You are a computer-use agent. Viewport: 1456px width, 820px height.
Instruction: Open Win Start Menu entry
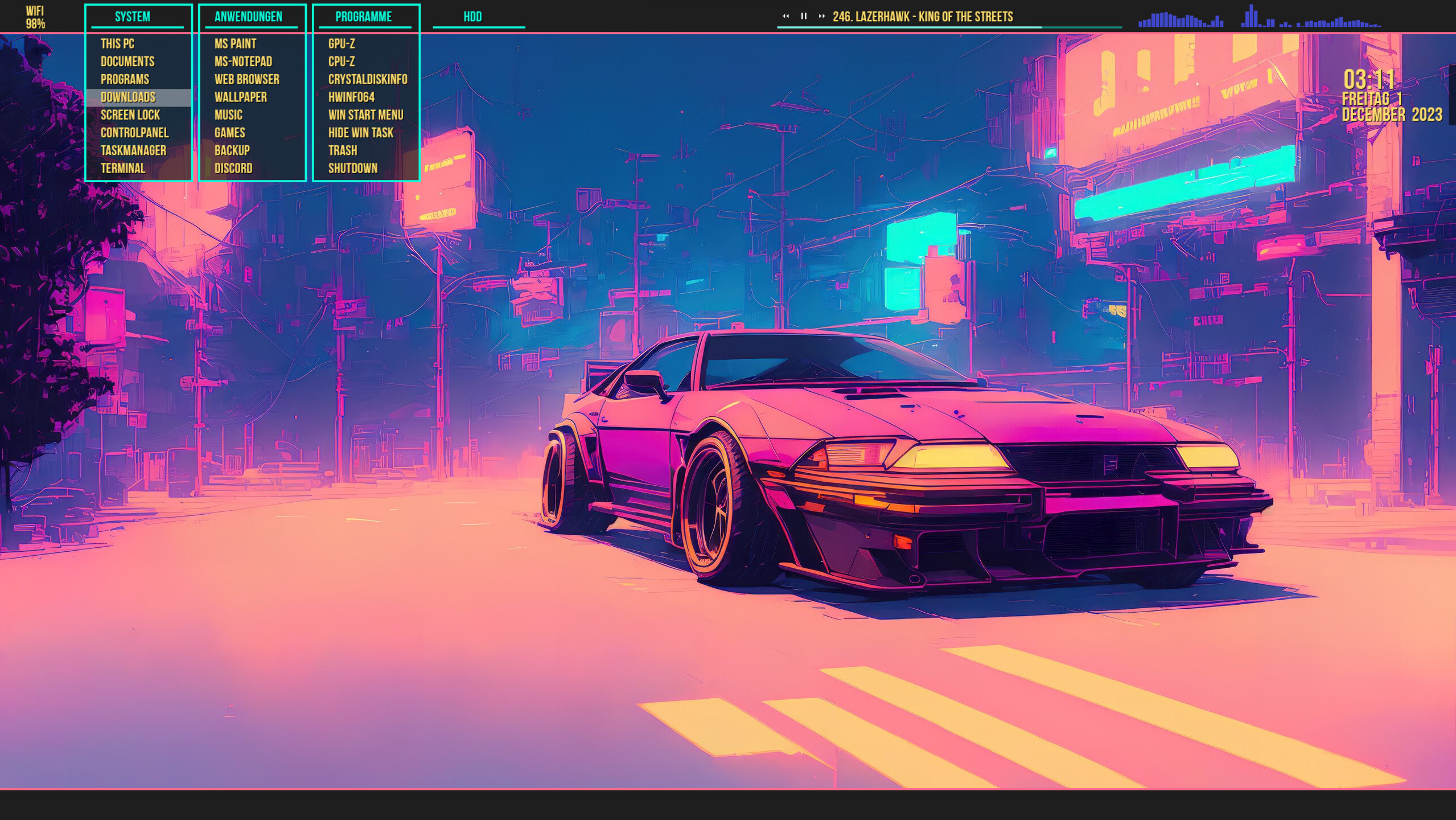point(365,115)
